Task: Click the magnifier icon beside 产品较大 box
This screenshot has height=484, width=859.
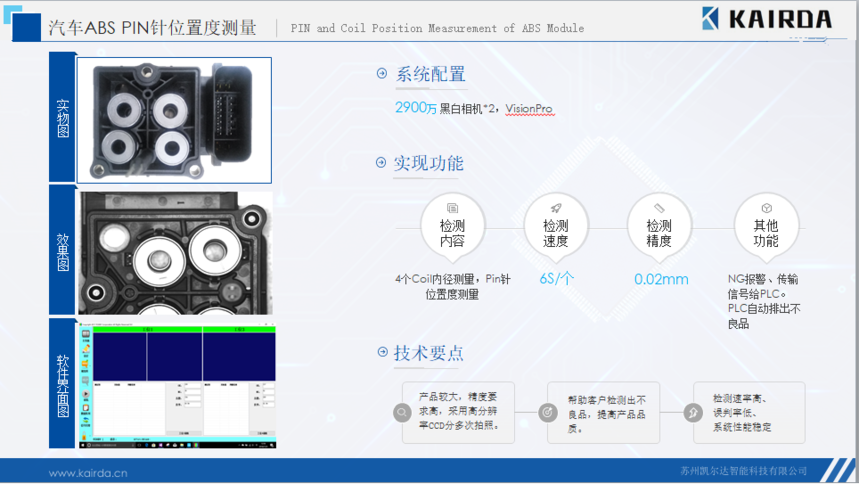Action: (402, 413)
